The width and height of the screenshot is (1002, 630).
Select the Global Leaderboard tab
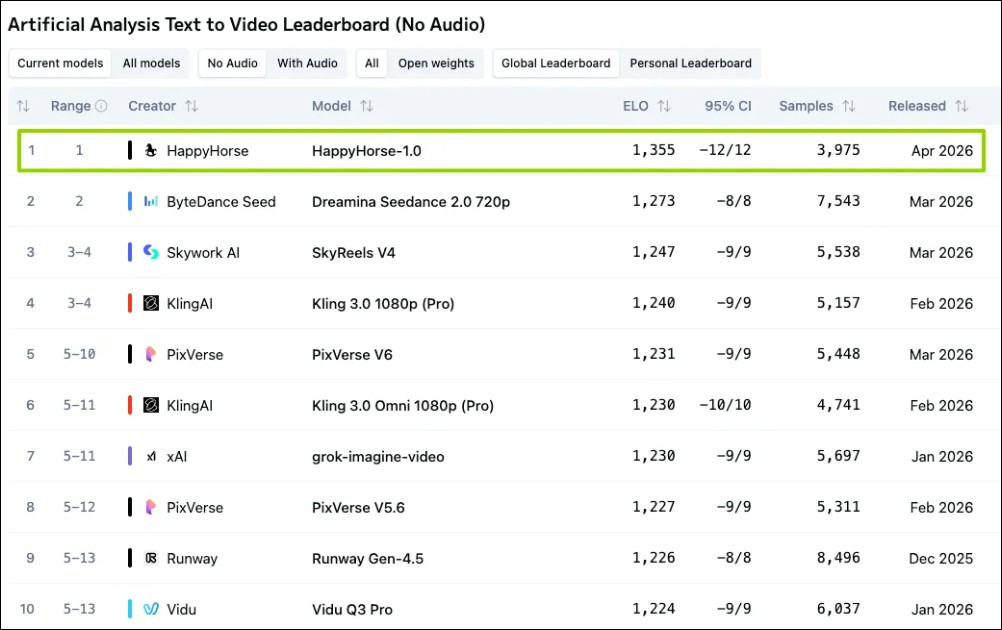coord(556,63)
